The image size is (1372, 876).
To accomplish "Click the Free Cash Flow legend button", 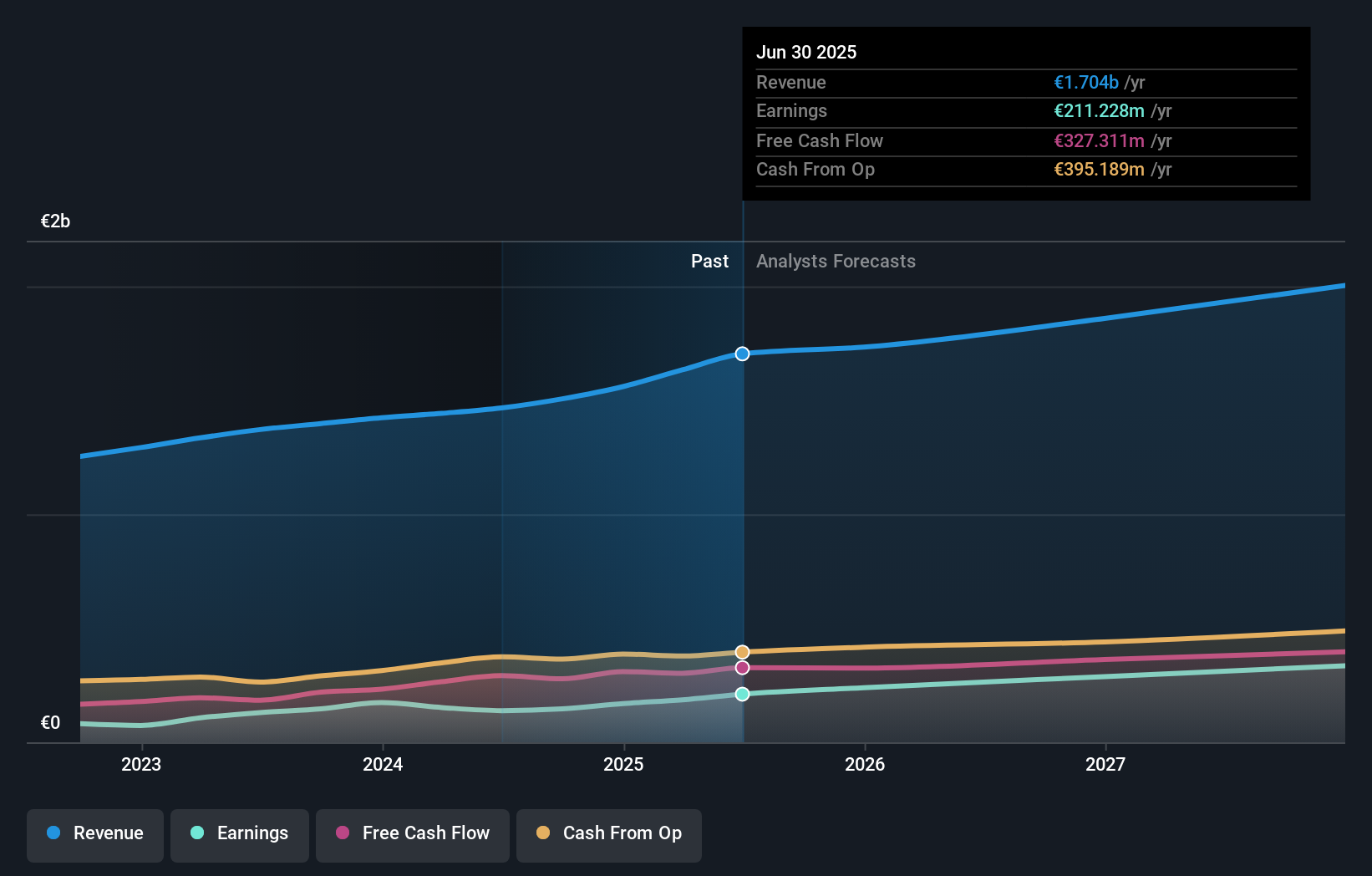I will (412, 833).
